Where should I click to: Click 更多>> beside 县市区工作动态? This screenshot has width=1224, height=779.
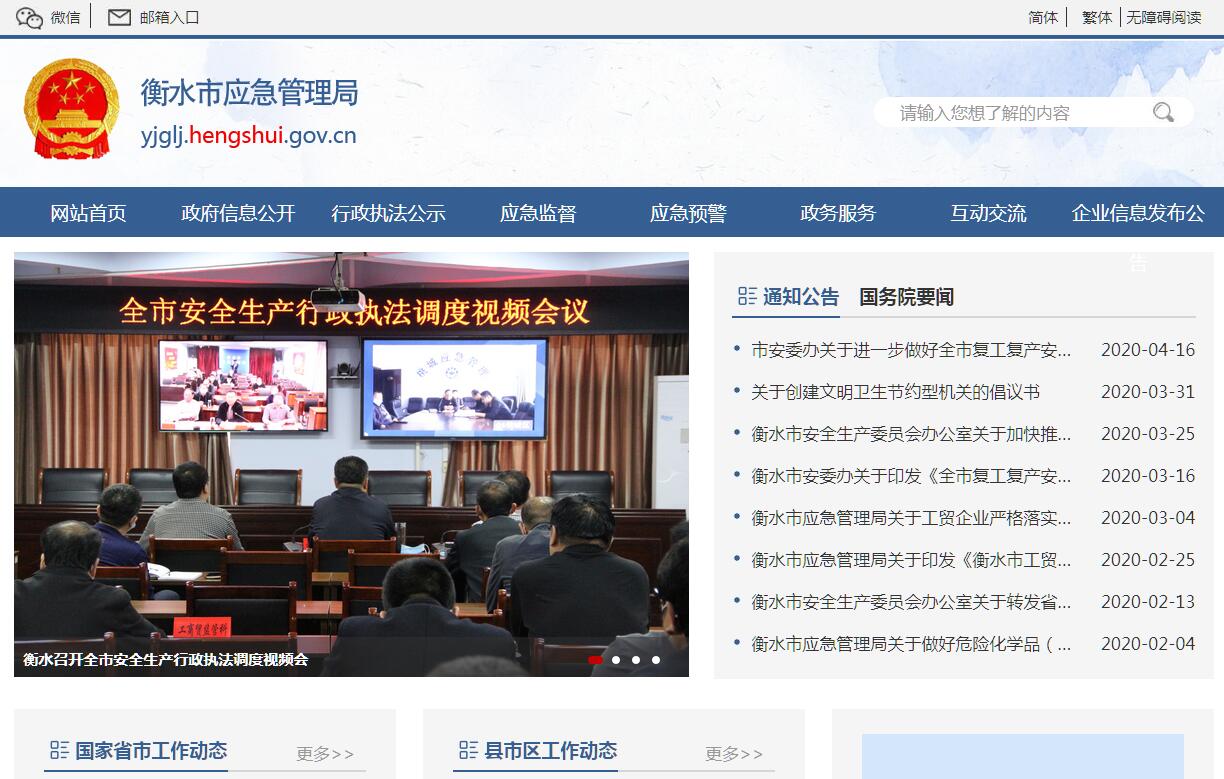(x=734, y=754)
